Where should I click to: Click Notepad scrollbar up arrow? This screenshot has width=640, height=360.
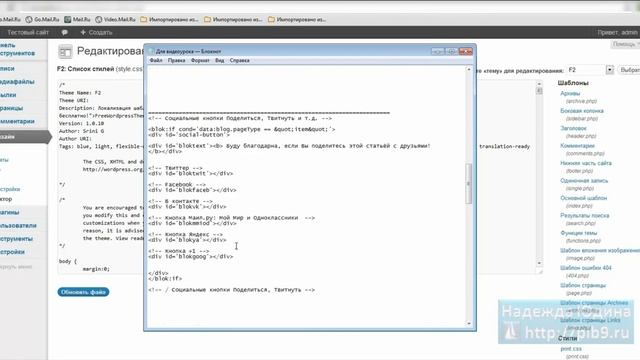469,70
